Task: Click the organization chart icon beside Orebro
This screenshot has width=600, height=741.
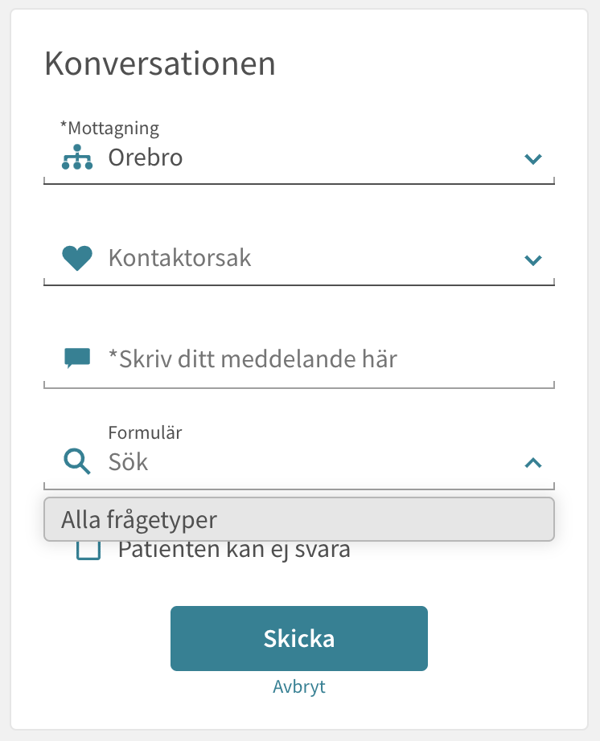Action: [x=77, y=158]
